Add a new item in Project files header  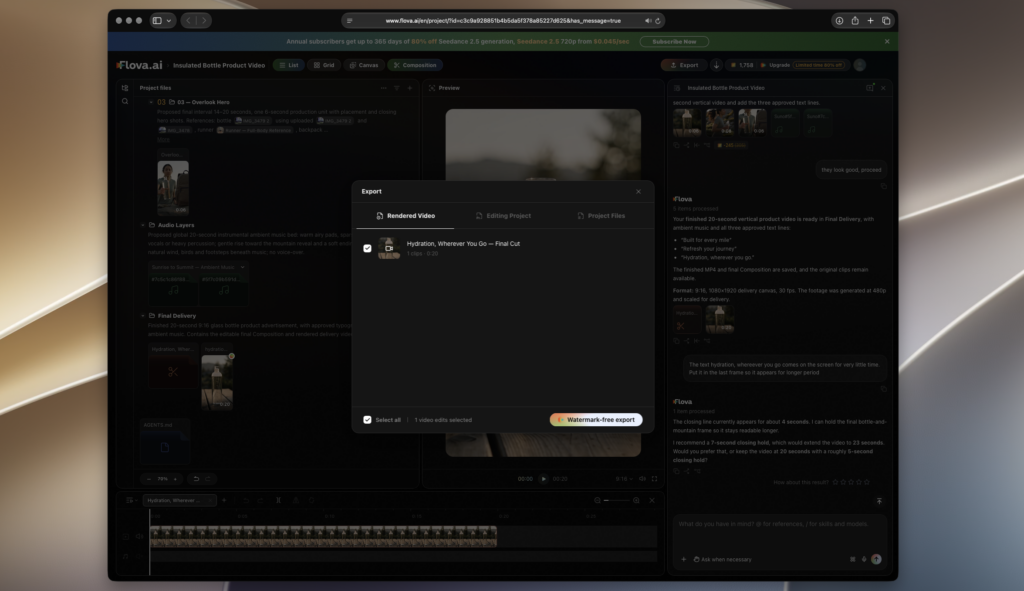409,88
